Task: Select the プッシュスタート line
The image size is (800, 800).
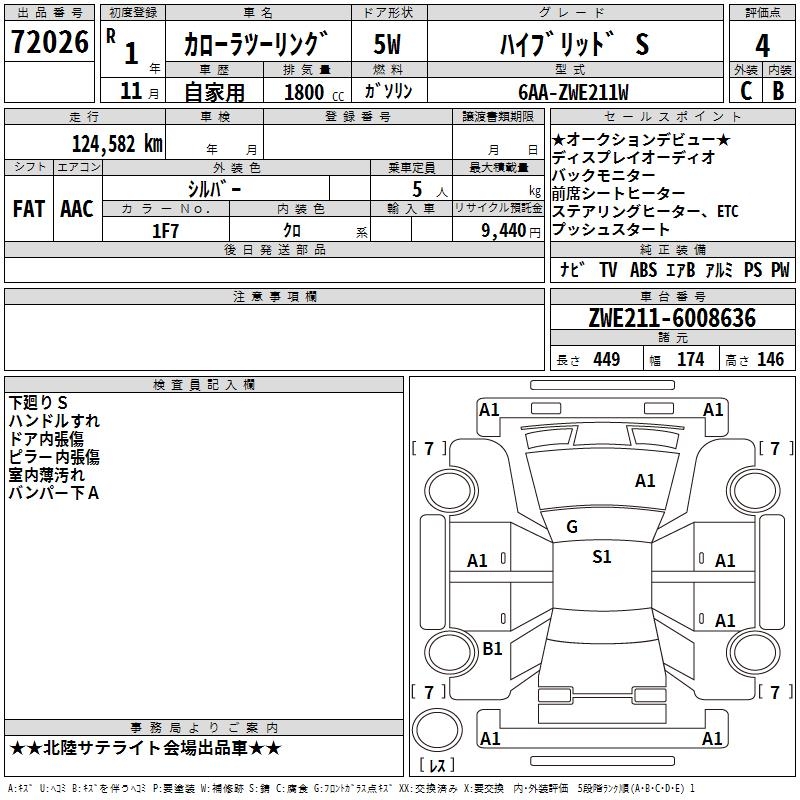Action: point(611,229)
